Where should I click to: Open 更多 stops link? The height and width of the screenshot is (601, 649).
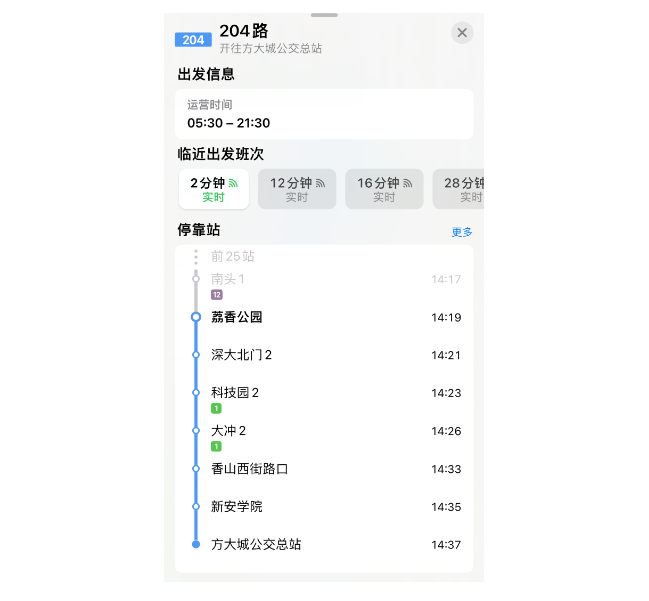462,232
